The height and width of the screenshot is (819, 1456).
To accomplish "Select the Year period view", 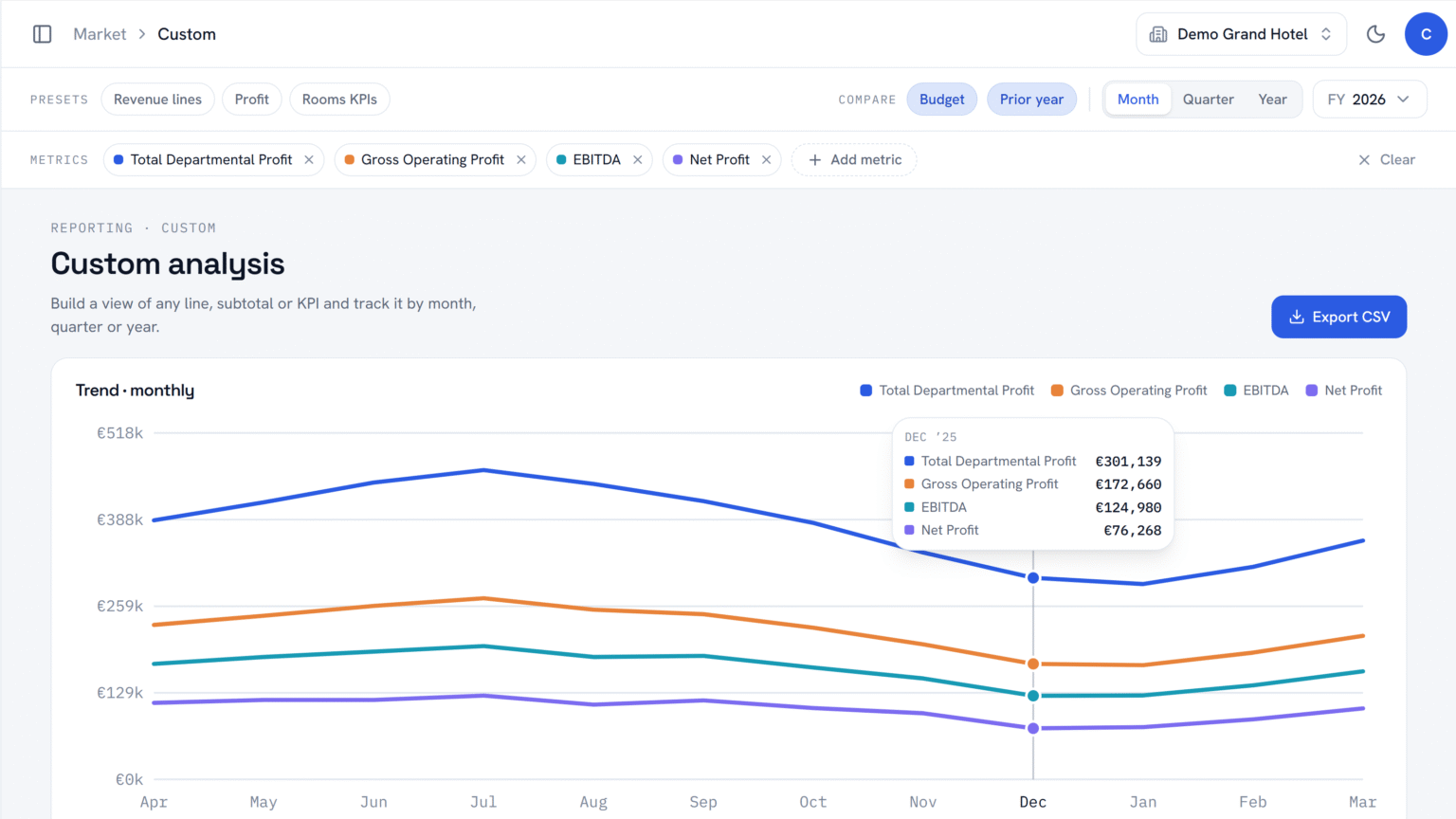I will (1272, 99).
